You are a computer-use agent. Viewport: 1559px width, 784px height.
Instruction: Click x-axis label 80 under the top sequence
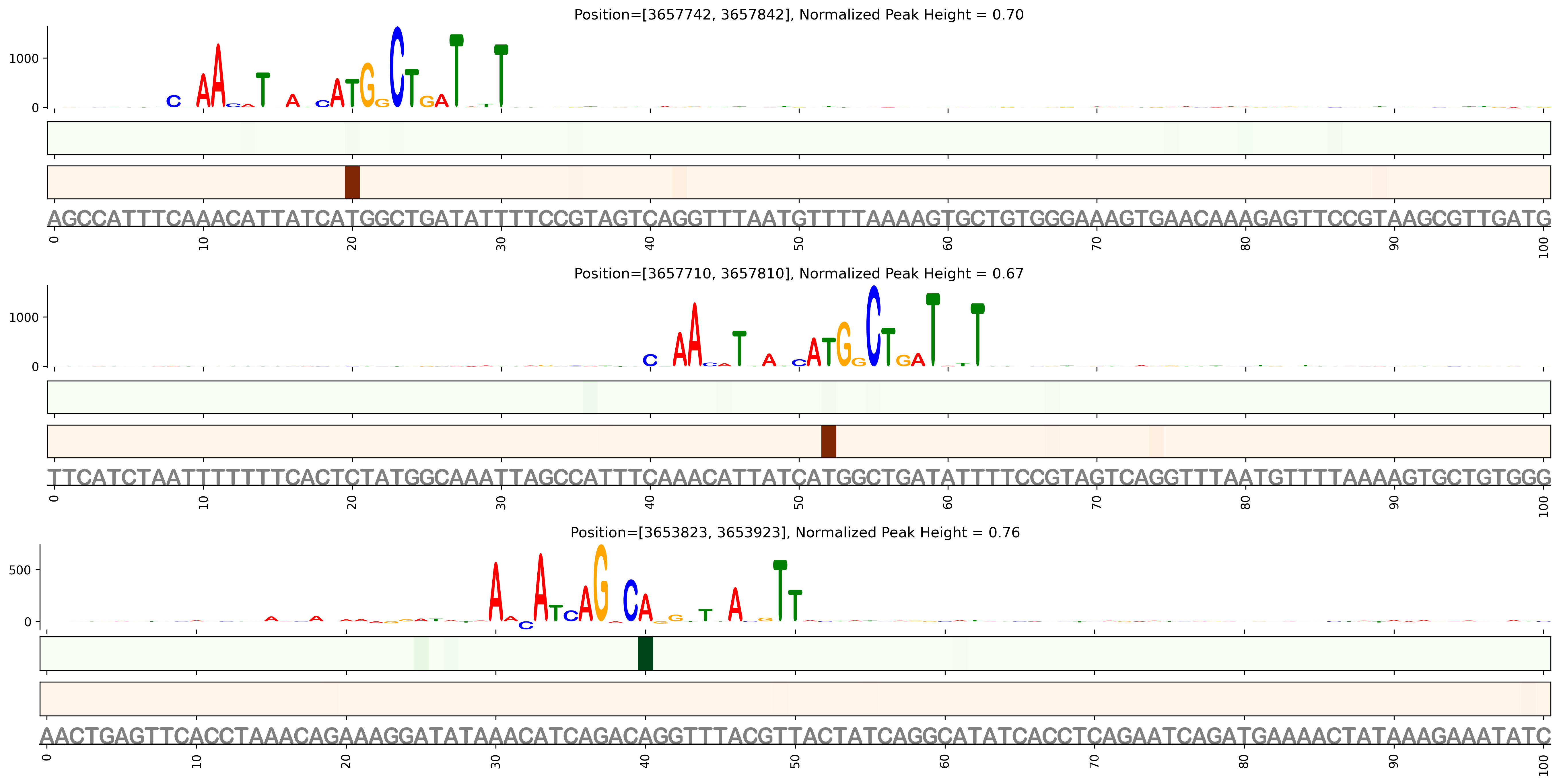(1245, 243)
